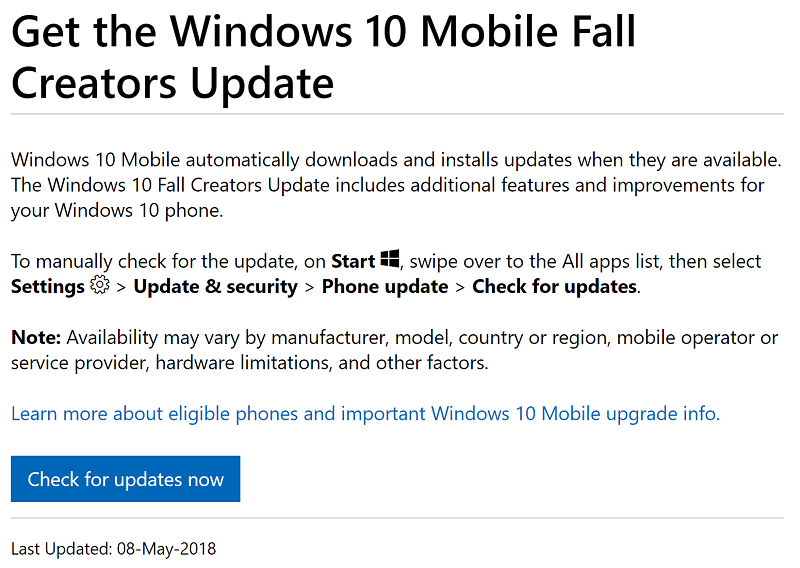The image size is (800, 568).
Task: Click the Settings gear icon
Action: coord(99,285)
